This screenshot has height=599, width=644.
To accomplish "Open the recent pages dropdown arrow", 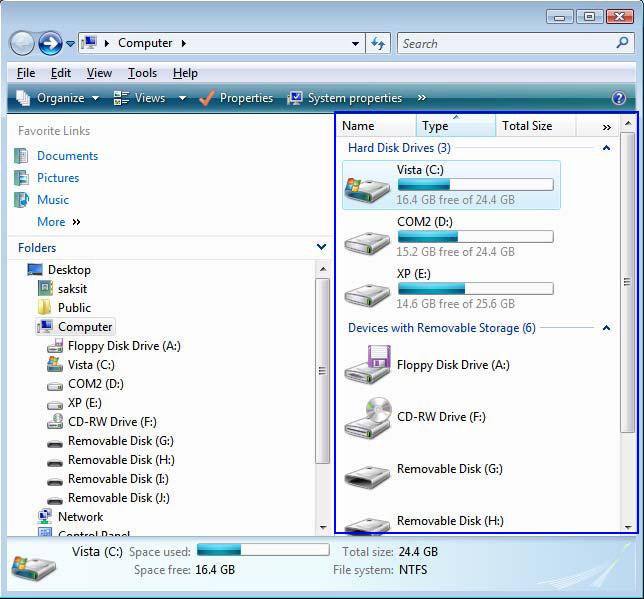I will (x=70, y=43).
